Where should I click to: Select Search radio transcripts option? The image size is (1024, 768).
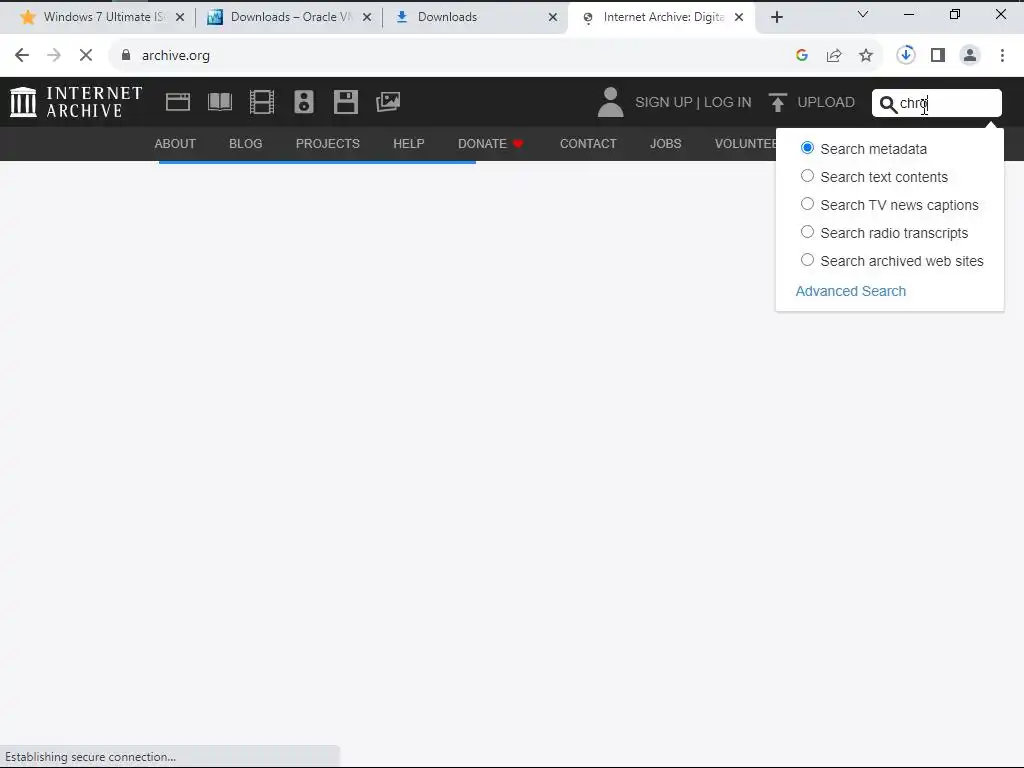pyautogui.click(x=807, y=232)
